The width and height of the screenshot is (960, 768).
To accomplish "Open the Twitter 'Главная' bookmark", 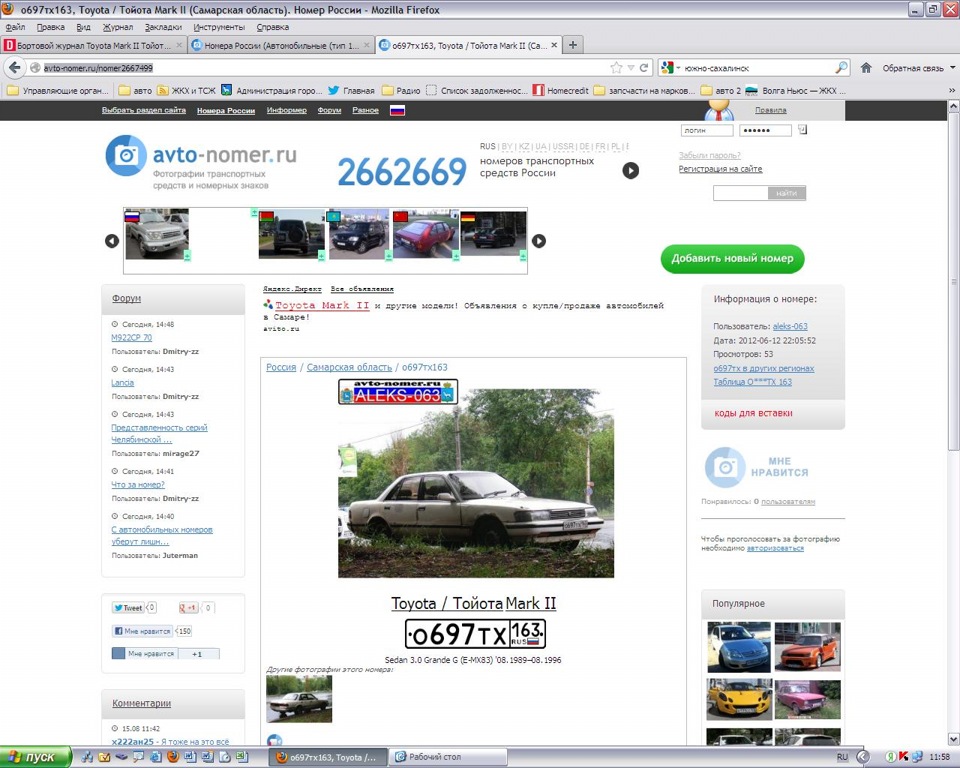I will [x=351, y=90].
